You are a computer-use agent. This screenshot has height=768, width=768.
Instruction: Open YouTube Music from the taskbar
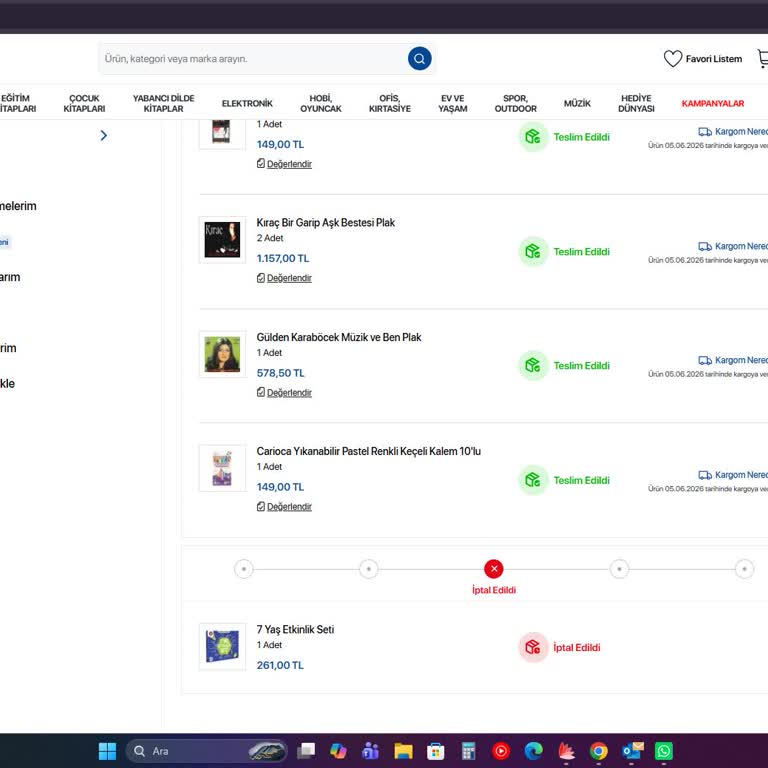point(501,751)
